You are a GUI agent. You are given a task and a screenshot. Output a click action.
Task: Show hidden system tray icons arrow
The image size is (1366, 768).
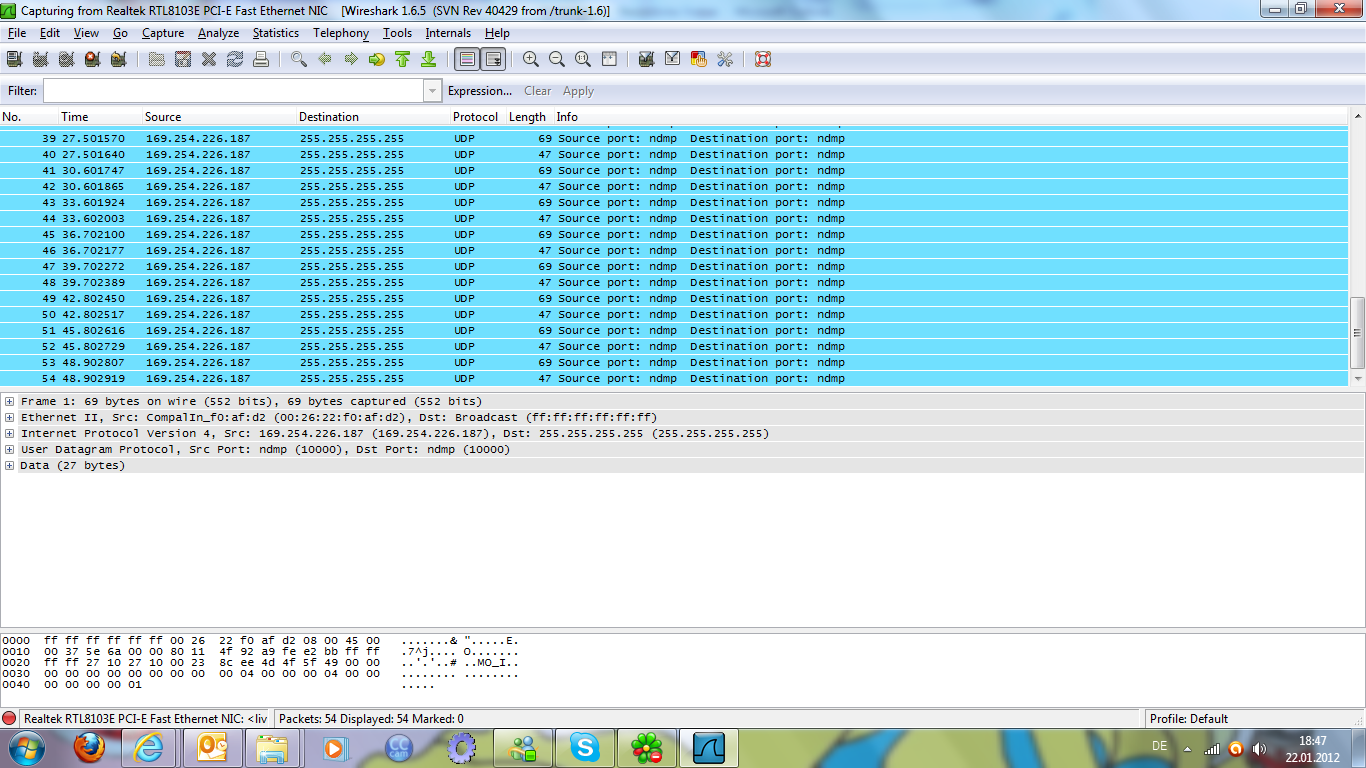click(x=1187, y=748)
